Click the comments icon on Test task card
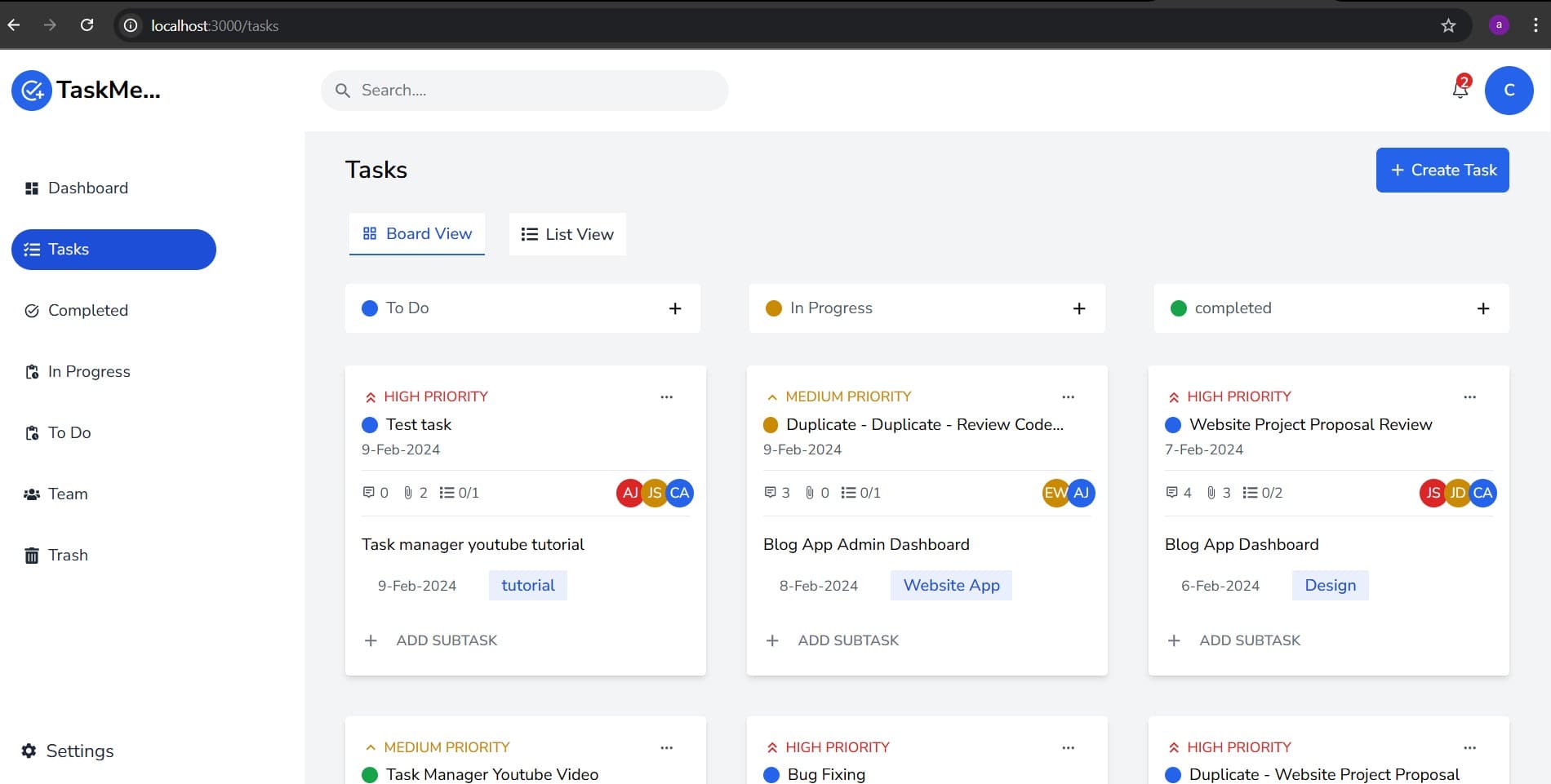 [x=369, y=492]
